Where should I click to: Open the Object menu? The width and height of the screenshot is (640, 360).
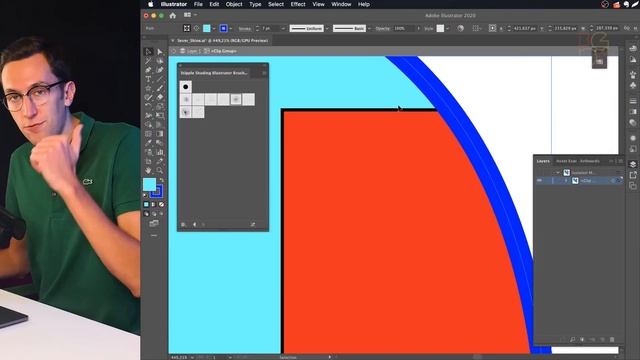[x=234, y=4]
